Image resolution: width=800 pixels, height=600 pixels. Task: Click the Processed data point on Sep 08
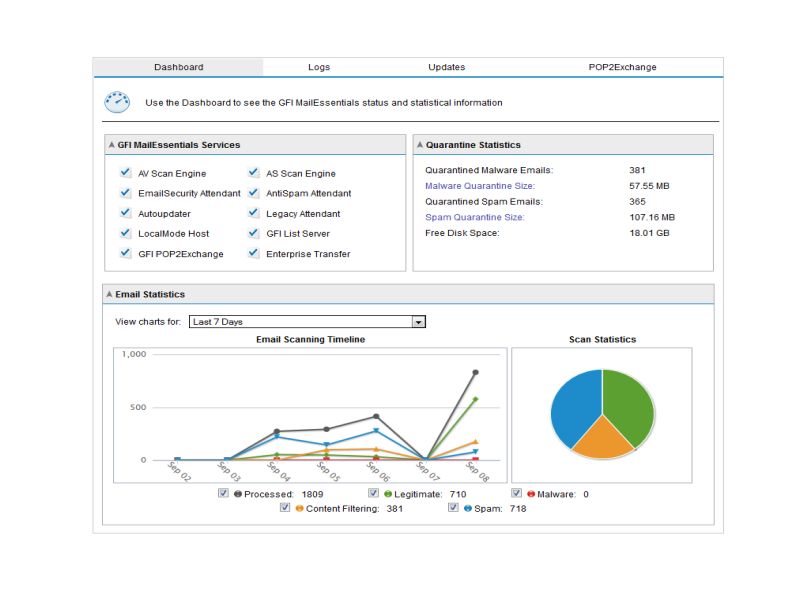pos(476,372)
